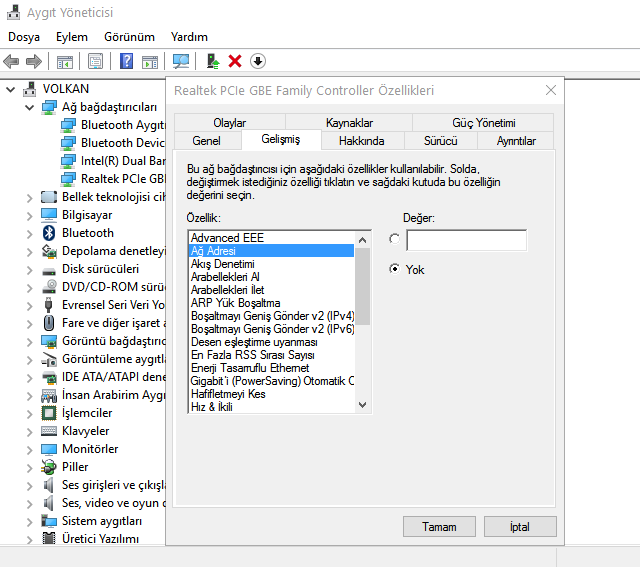Expand the Disk sürücüleri tree node
The height and width of the screenshot is (567, 640).
pos(29,269)
